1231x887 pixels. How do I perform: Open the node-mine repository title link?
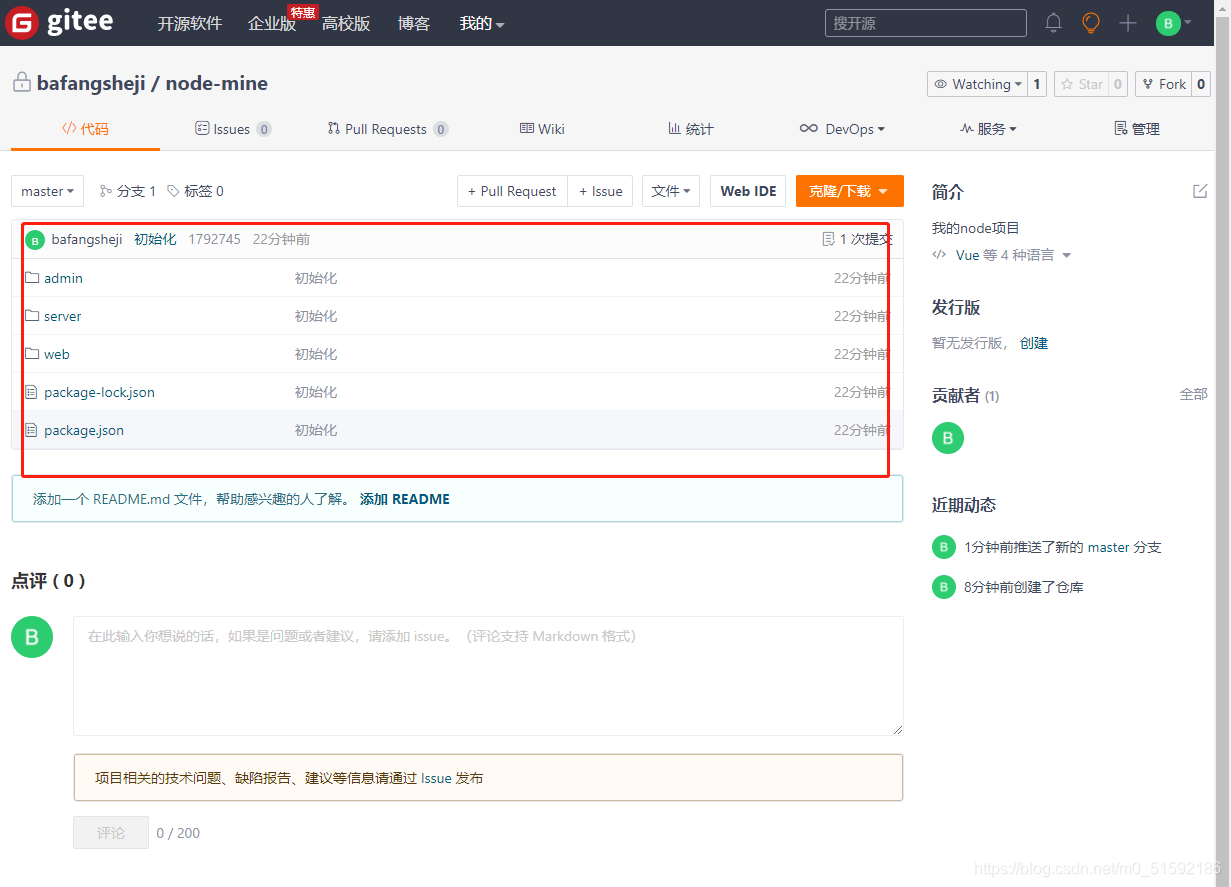[x=216, y=83]
